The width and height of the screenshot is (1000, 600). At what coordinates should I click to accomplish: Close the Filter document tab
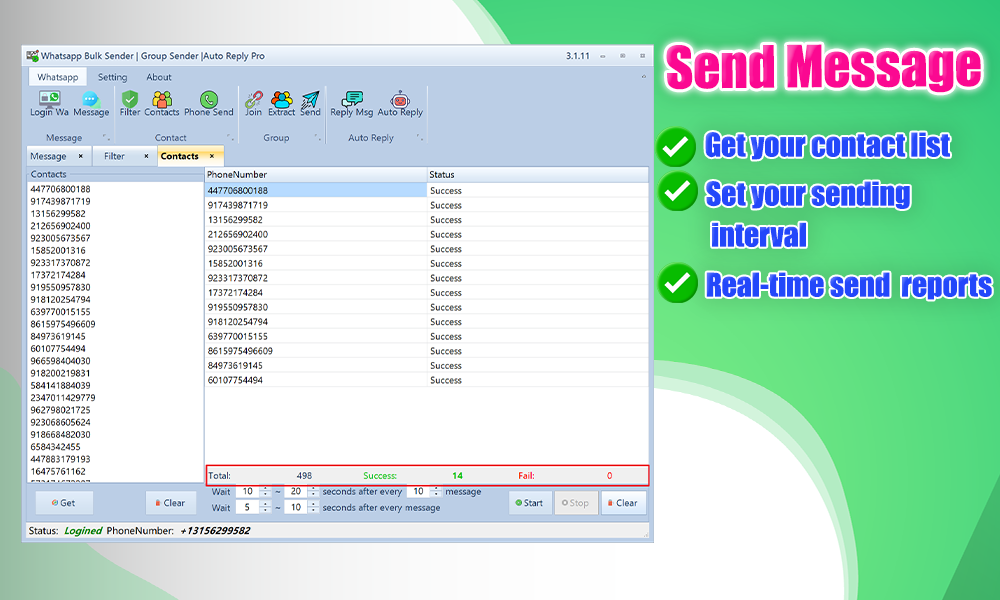[146, 156]
